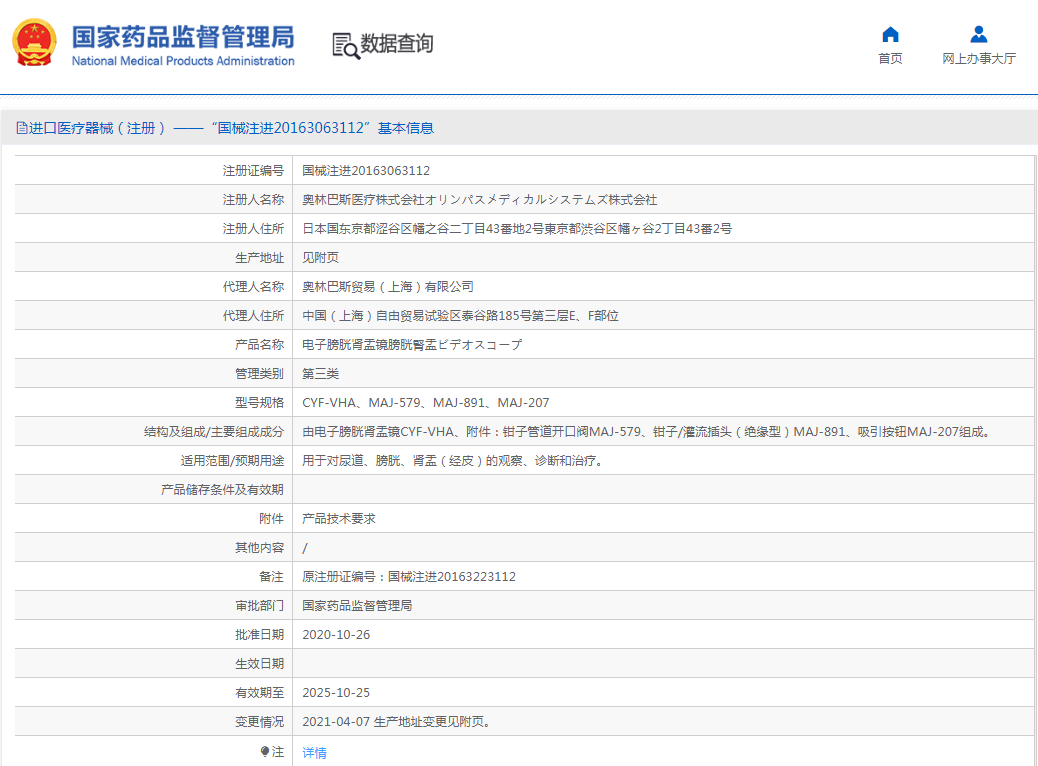Click the approval date 2020-10-26 cell
The width and height of the screenshot is (1038, 766).
(335, 635)
